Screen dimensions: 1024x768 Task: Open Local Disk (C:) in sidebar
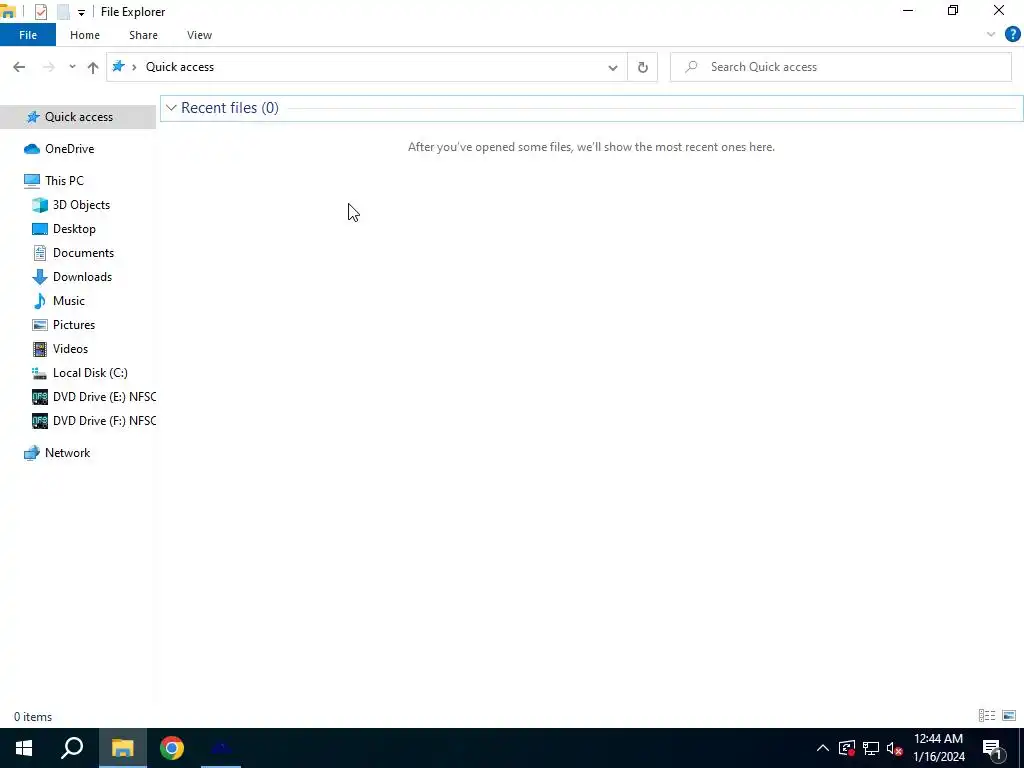coord(89,373)
